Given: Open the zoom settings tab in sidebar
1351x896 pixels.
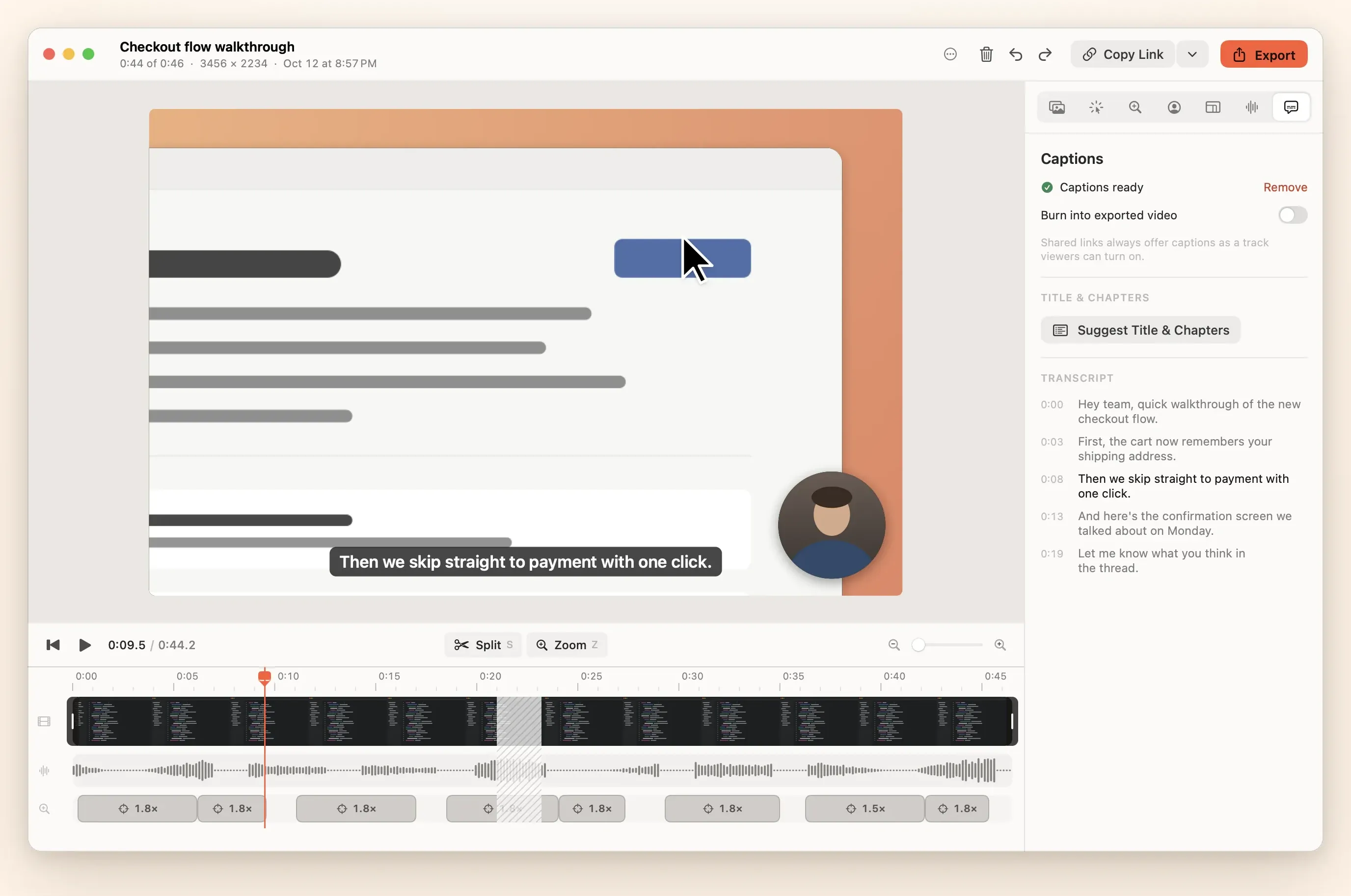Looking at the screenshot, I should pos(1135,107).
